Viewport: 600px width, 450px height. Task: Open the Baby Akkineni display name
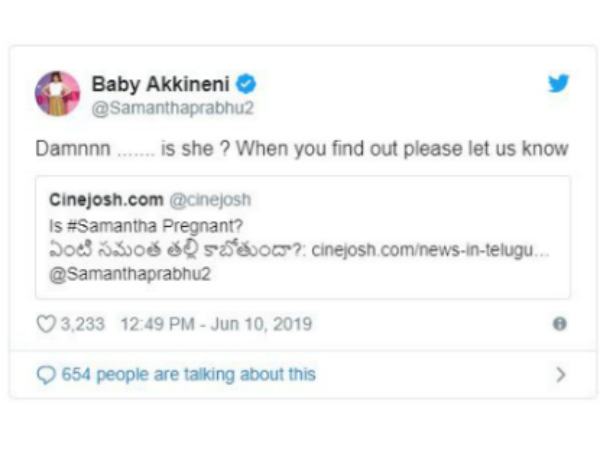[x=162, y=83]
